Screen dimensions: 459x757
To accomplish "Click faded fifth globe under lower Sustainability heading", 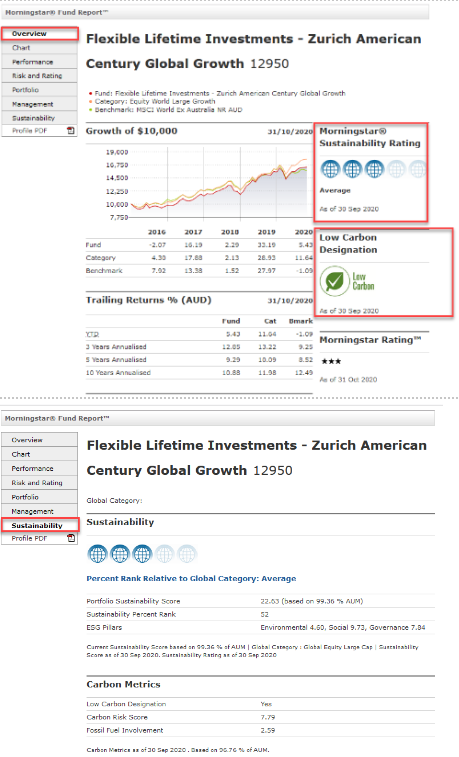I will click(186, 554).
